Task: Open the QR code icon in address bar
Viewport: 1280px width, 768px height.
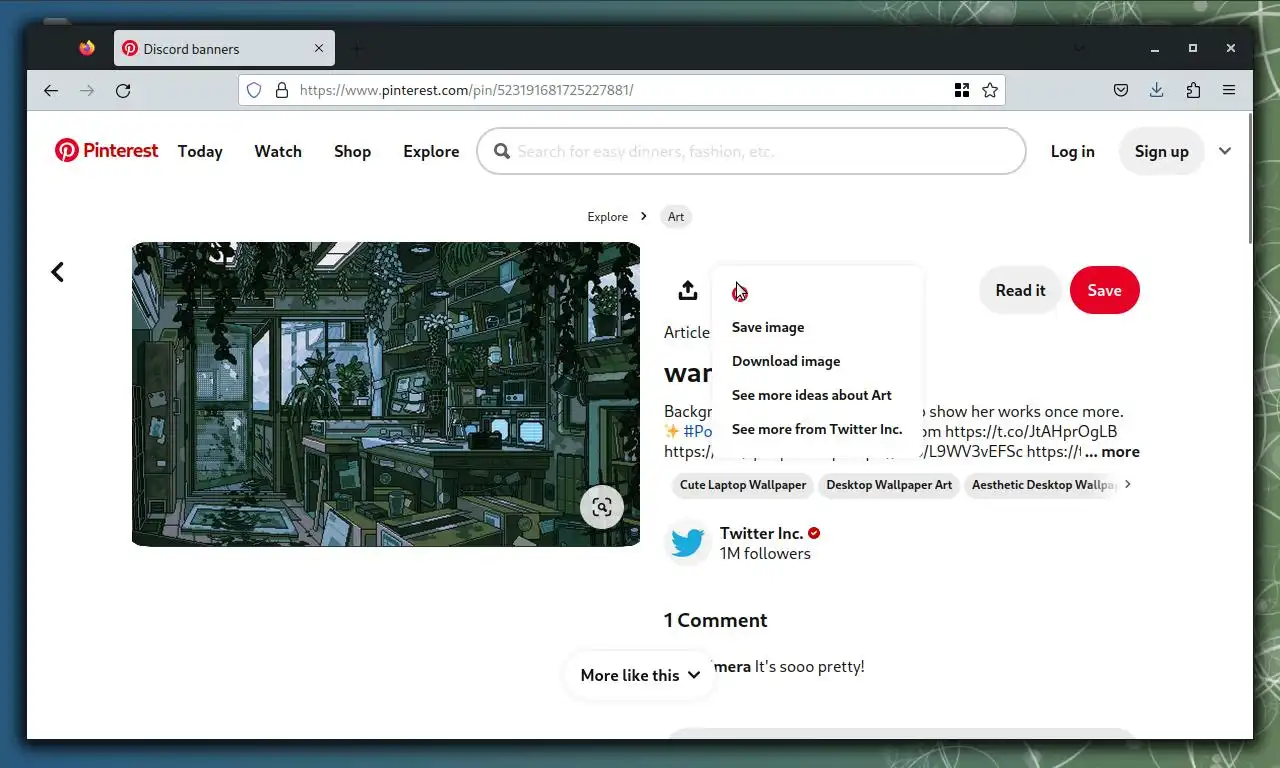Action: click(962, 90)
